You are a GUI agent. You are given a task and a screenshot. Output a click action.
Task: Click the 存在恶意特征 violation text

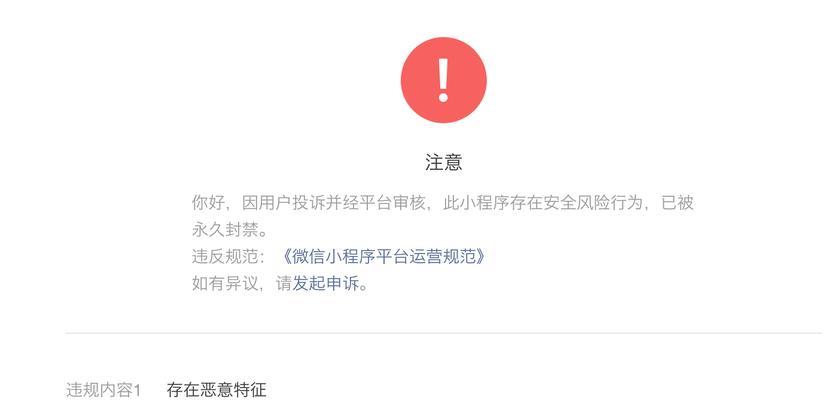[x=216, y=390]
